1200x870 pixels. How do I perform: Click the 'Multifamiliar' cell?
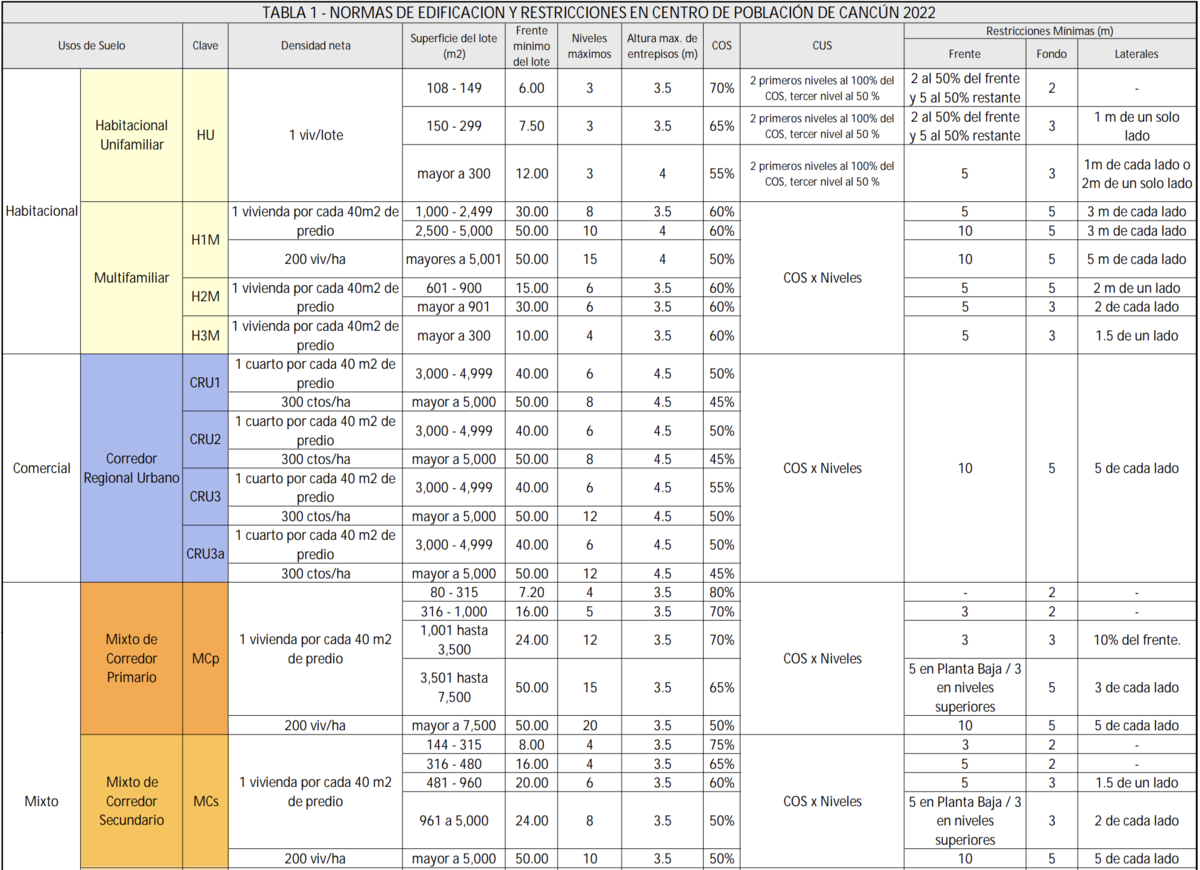pyautogui.click(x=132, y=277)
